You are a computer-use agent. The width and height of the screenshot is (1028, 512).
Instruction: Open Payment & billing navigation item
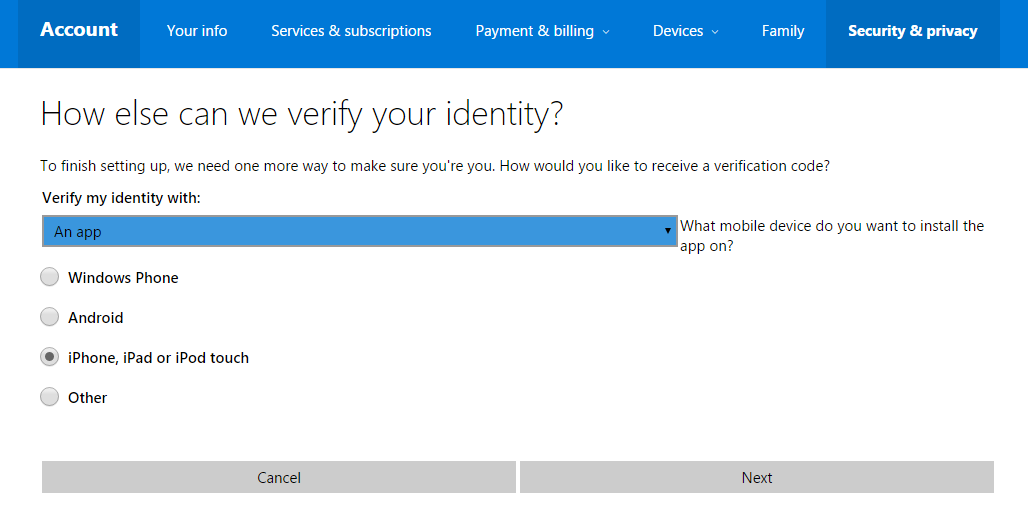click(542, 31)
